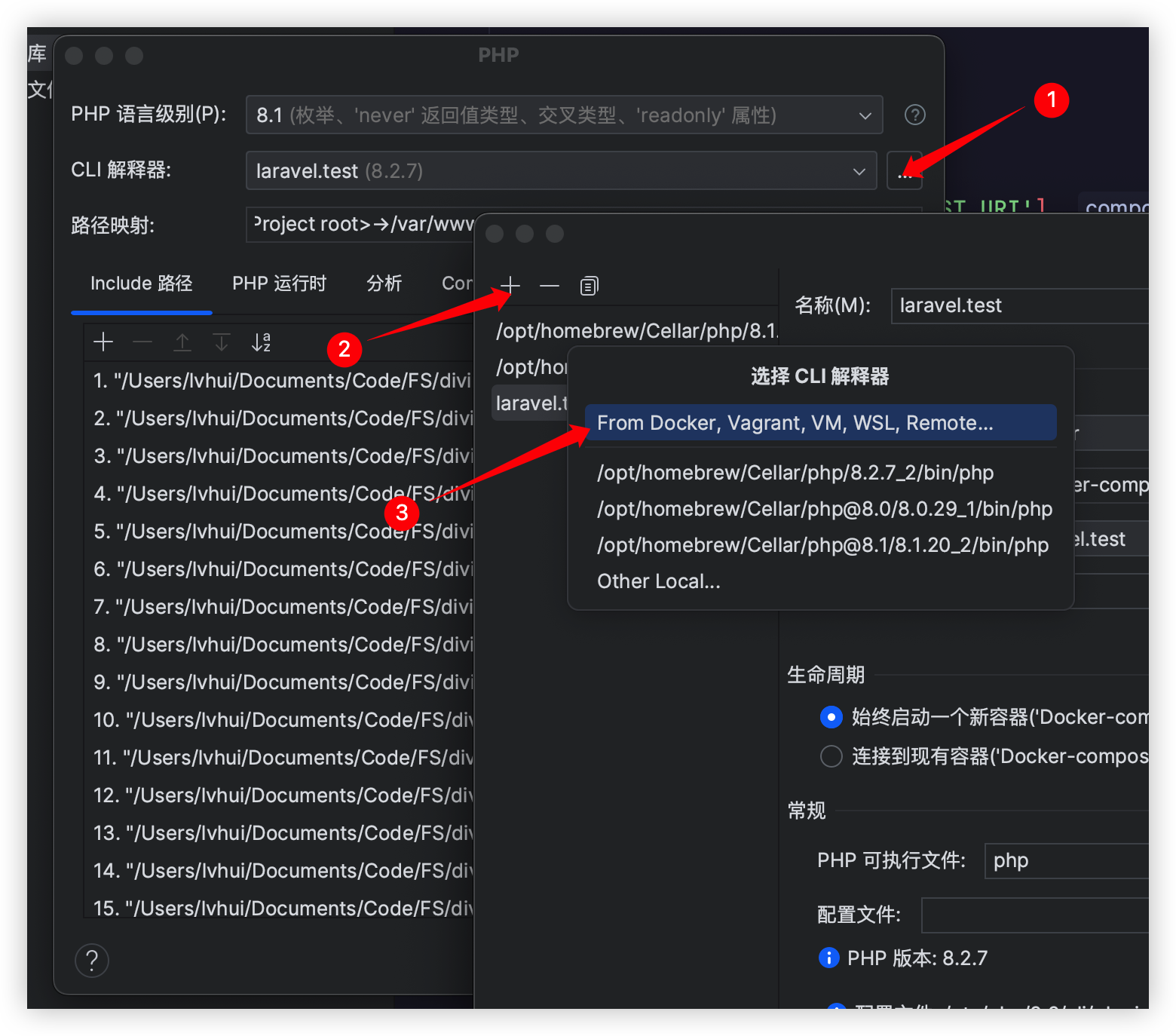Select the php@8.1/8.1.20_2/bin/php interpreter entry
This screenshot has width=1176, height=1036.
click(822, 545)
